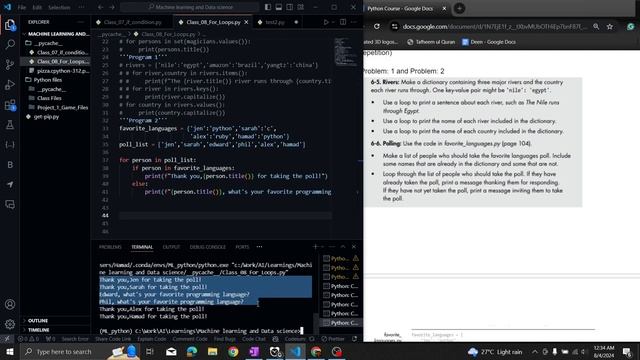
Task: Open the Edit menu
Action: coord(37,7)
